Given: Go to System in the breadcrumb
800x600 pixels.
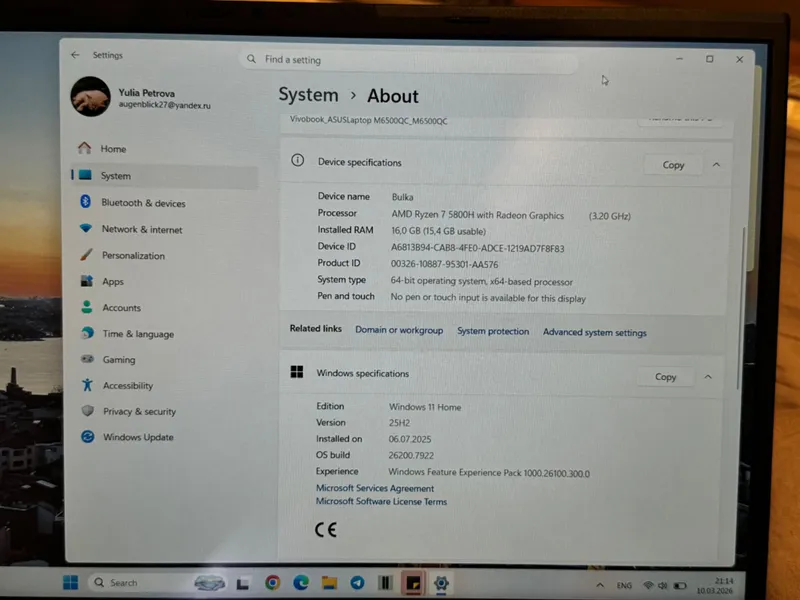Looking at the screenshot, I should [308, 95].
